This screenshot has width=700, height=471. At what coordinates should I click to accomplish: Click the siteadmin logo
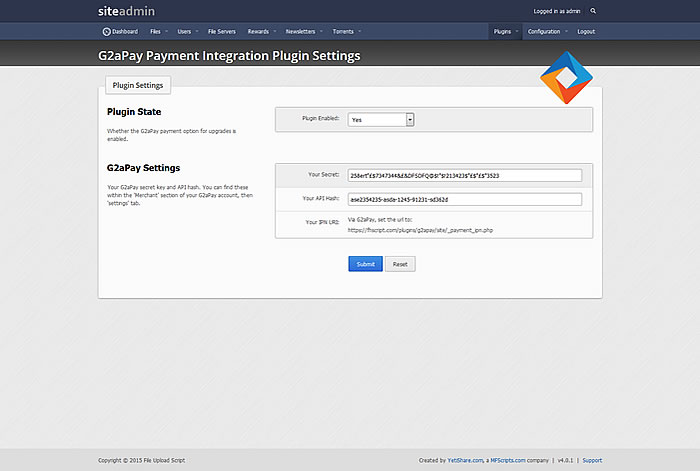point(126,11)
